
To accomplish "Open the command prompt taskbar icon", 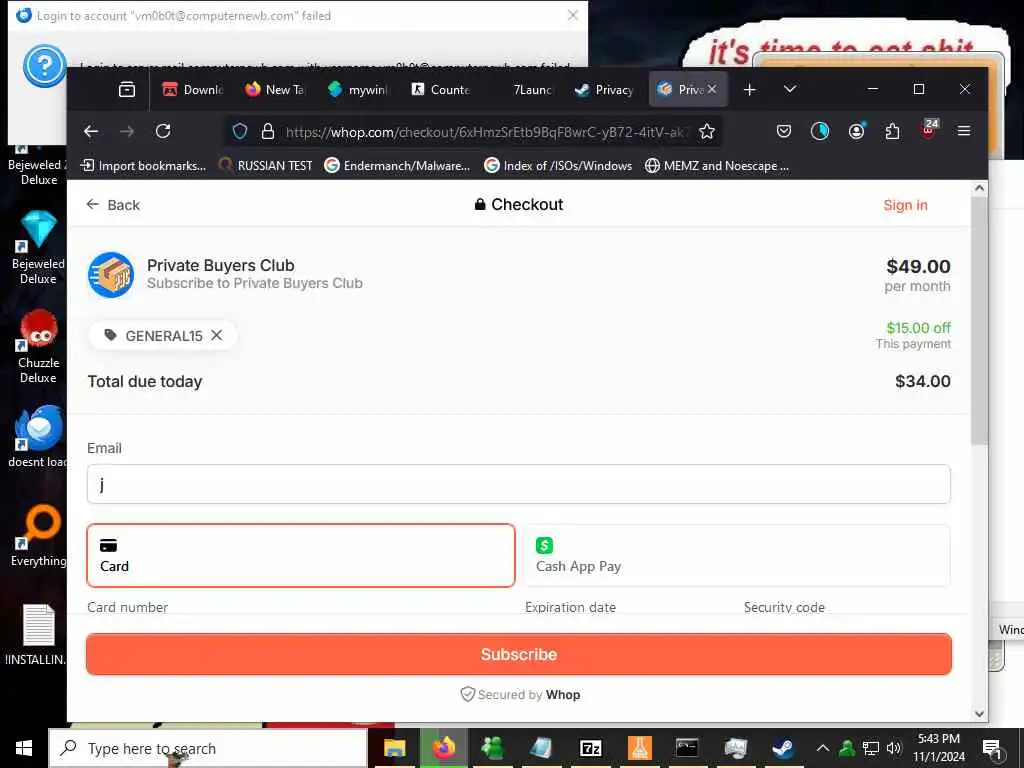I will coord(687,748).
